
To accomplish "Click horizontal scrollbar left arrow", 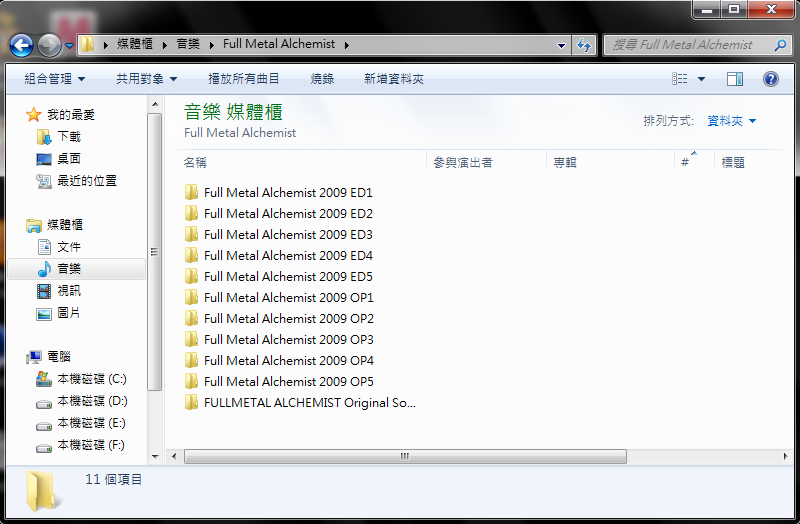I will [174, 456].
